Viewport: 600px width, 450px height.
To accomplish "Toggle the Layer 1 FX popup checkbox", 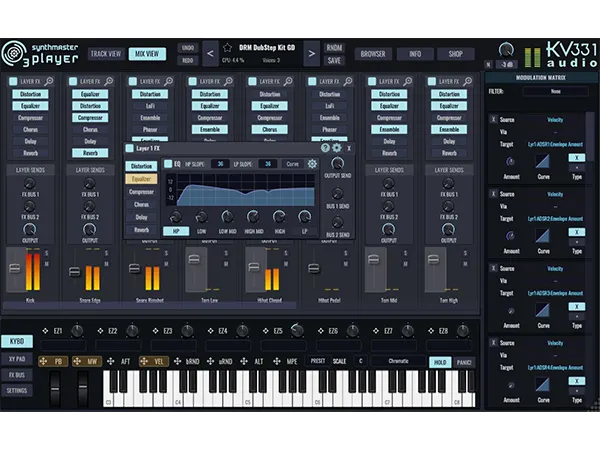I will (130, 148).
